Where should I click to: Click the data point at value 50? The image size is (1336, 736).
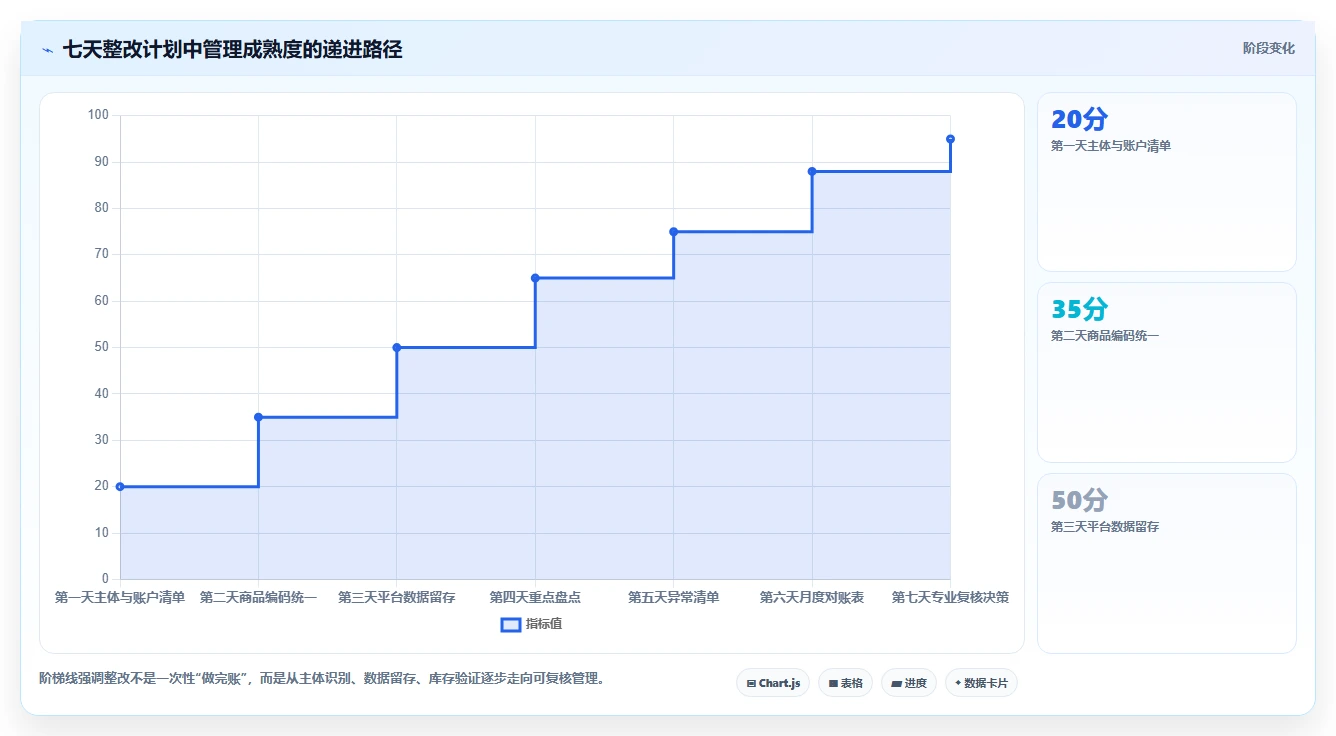[397, 347]
